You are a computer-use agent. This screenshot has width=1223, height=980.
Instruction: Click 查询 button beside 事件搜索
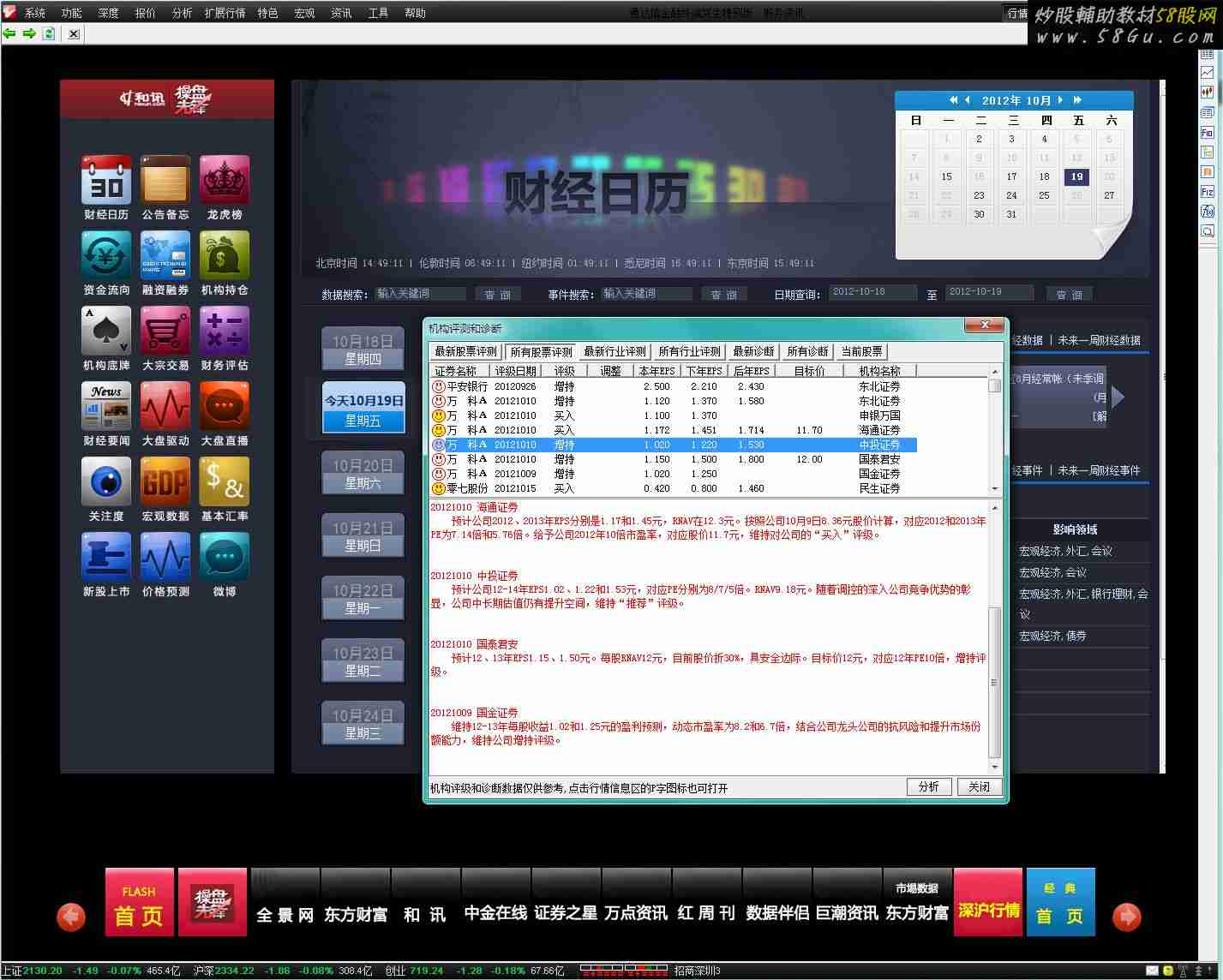724,294
